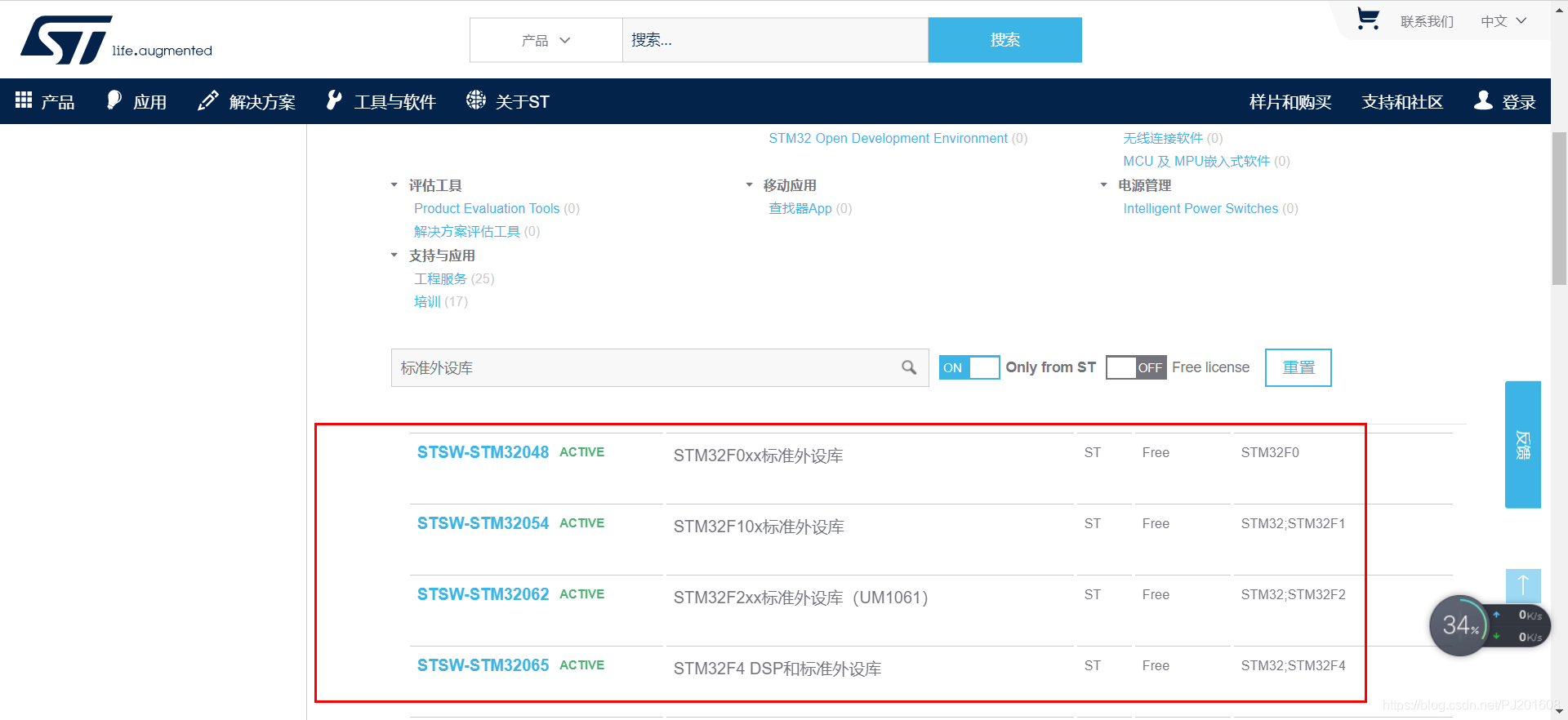
Task: Open the 工具与软件 menu
Action: (395, 102)
